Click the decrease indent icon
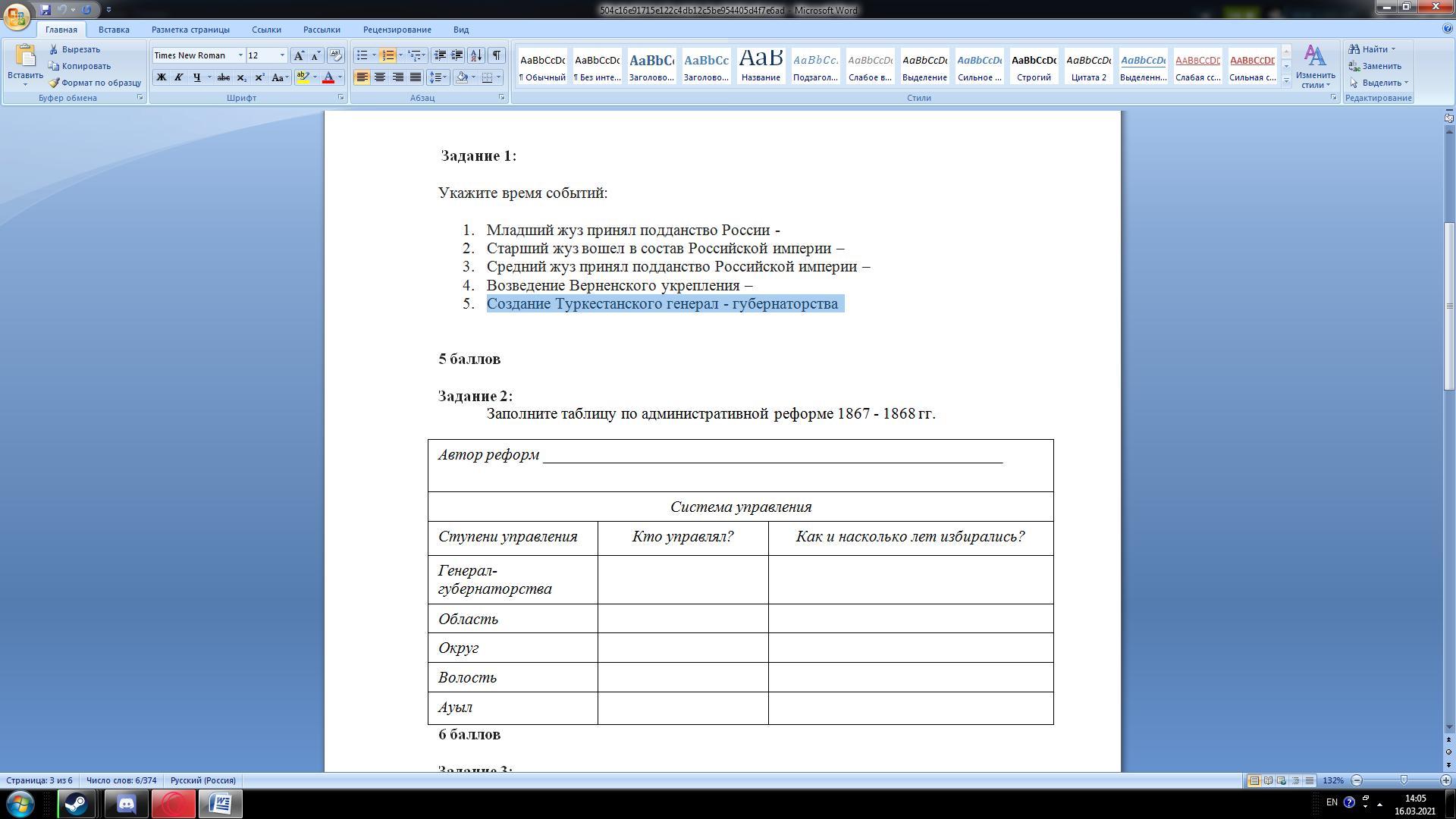1456x819 pixels. point(439,55)
